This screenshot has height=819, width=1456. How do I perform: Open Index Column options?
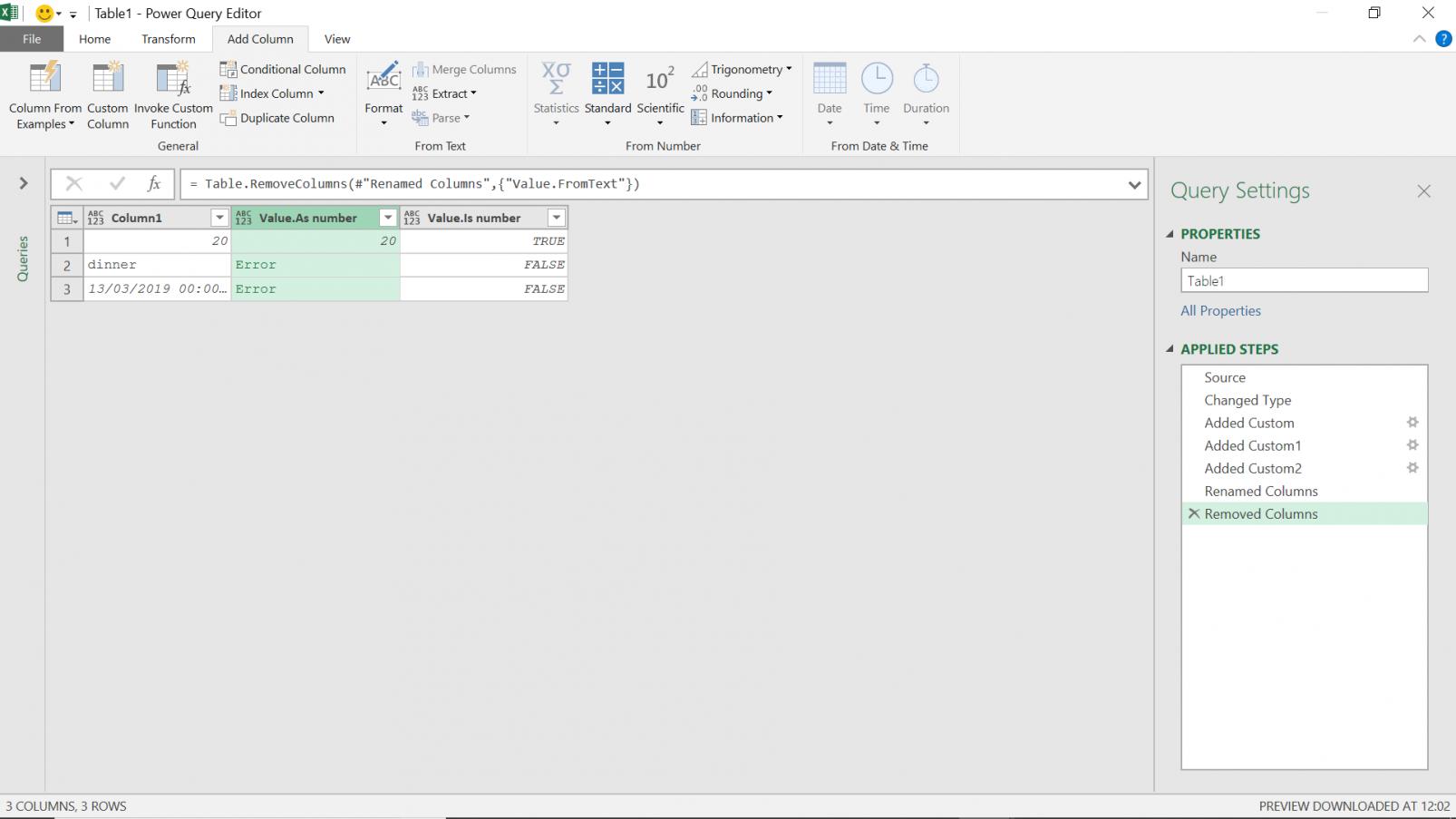point(272,93)
